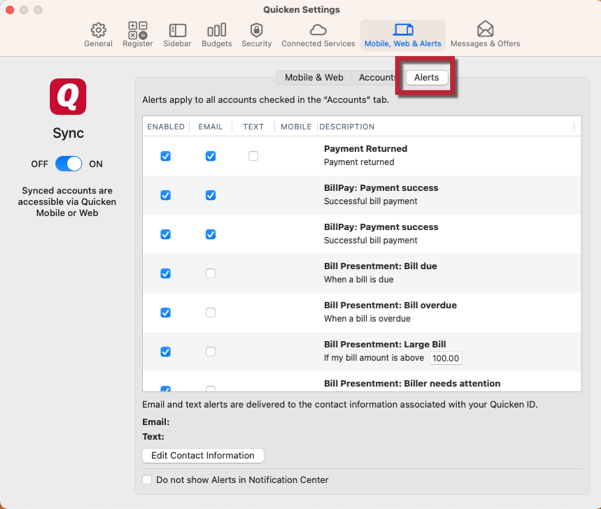
Task: Click the ENABLED column header
Action: 166,127
